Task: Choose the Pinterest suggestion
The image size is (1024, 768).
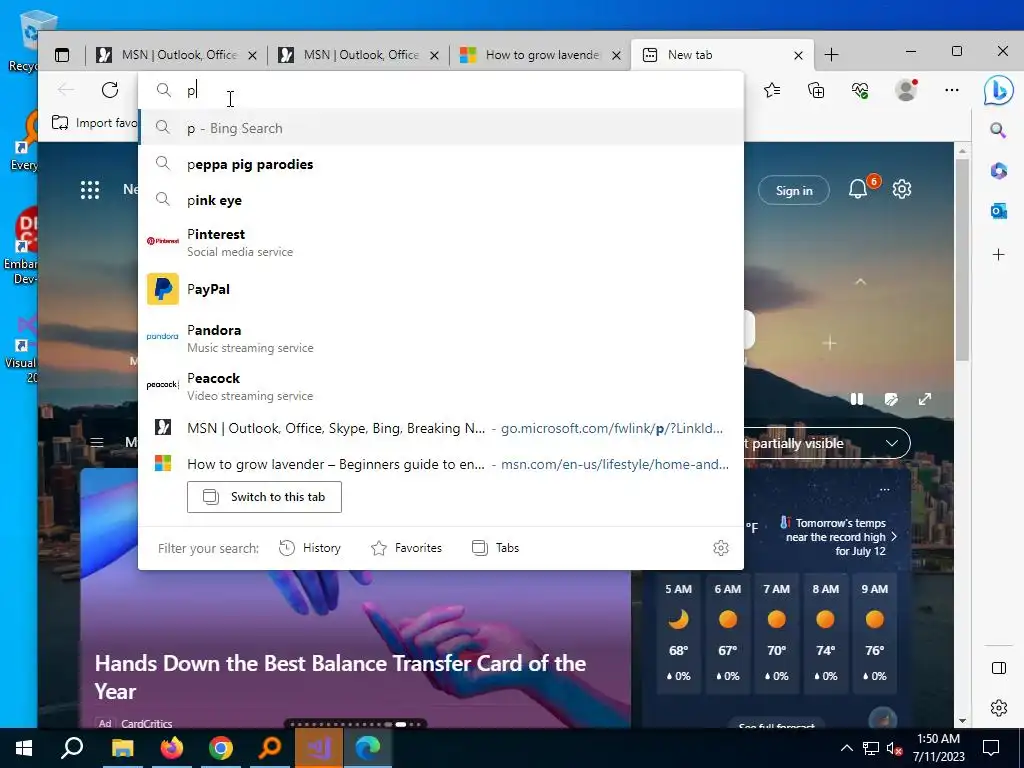Action: point(441,242)
